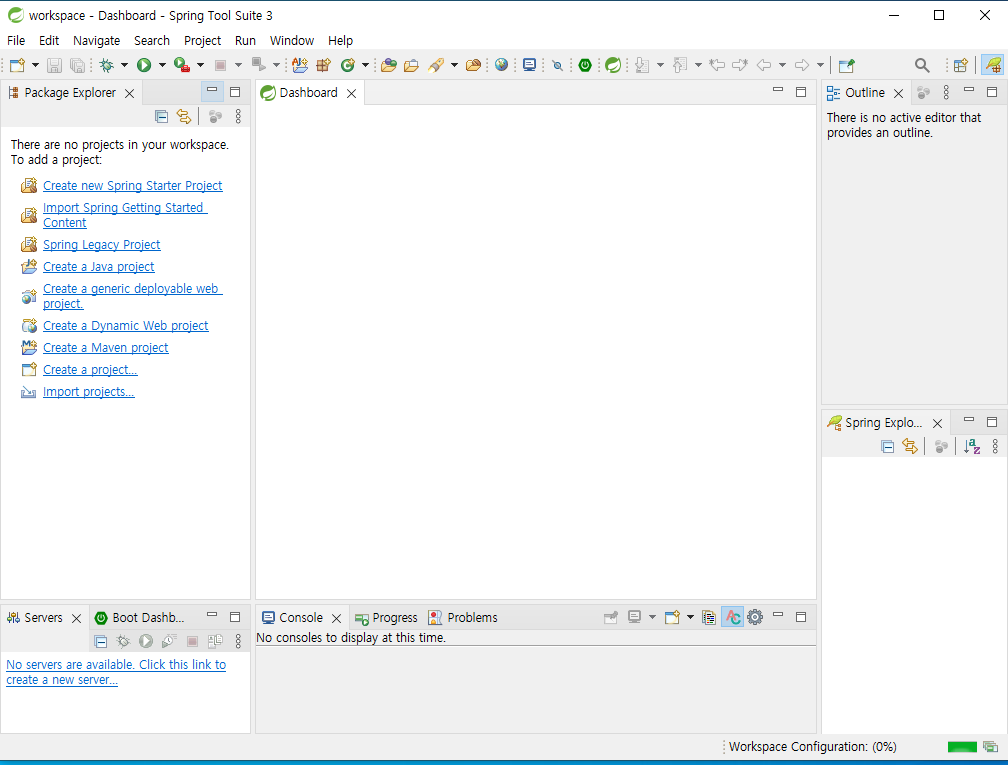Click the green Boot Dashboard power icon
The image size is (1008, 765).
tap(585, 65)
